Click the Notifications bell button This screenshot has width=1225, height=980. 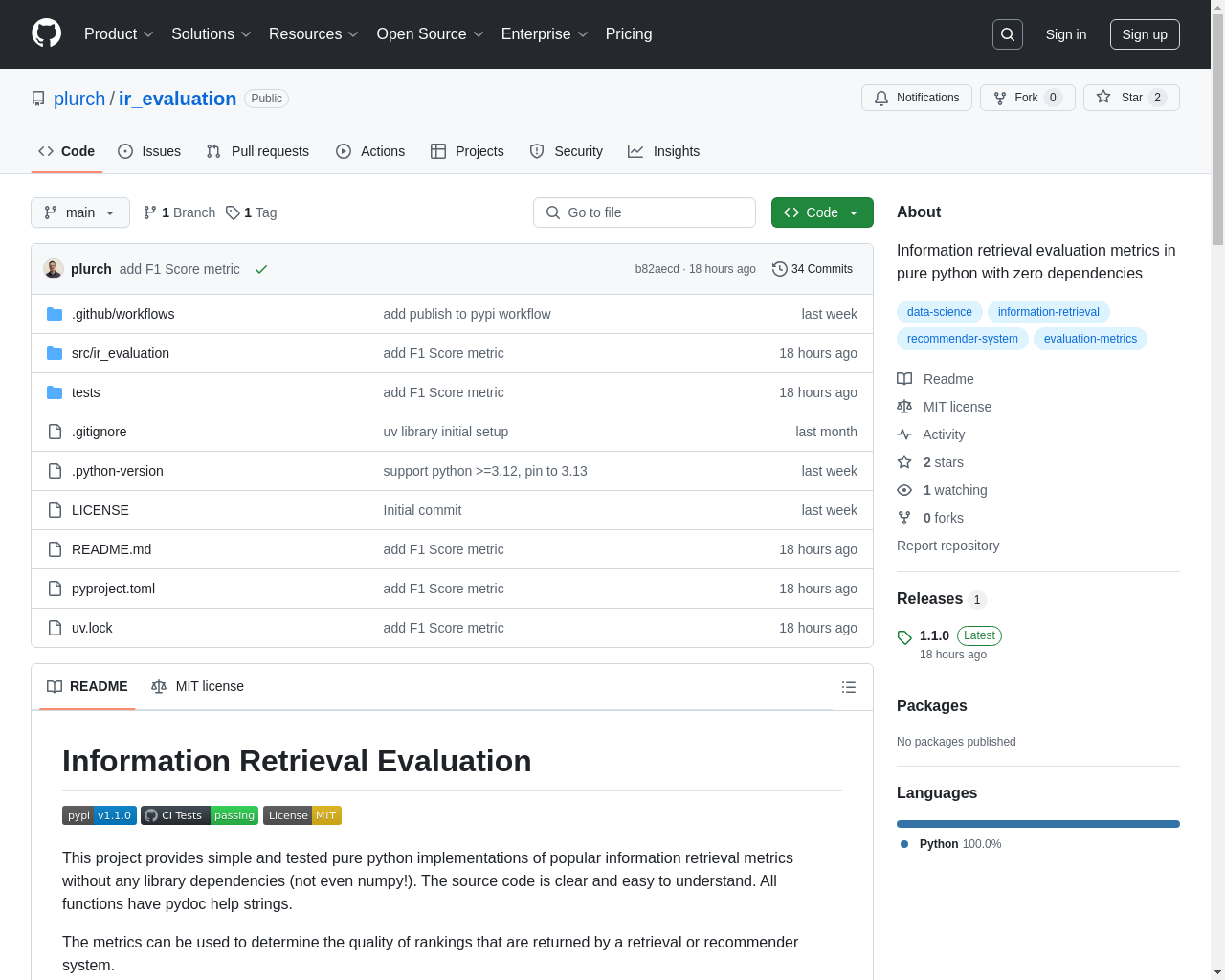(917, 98)
